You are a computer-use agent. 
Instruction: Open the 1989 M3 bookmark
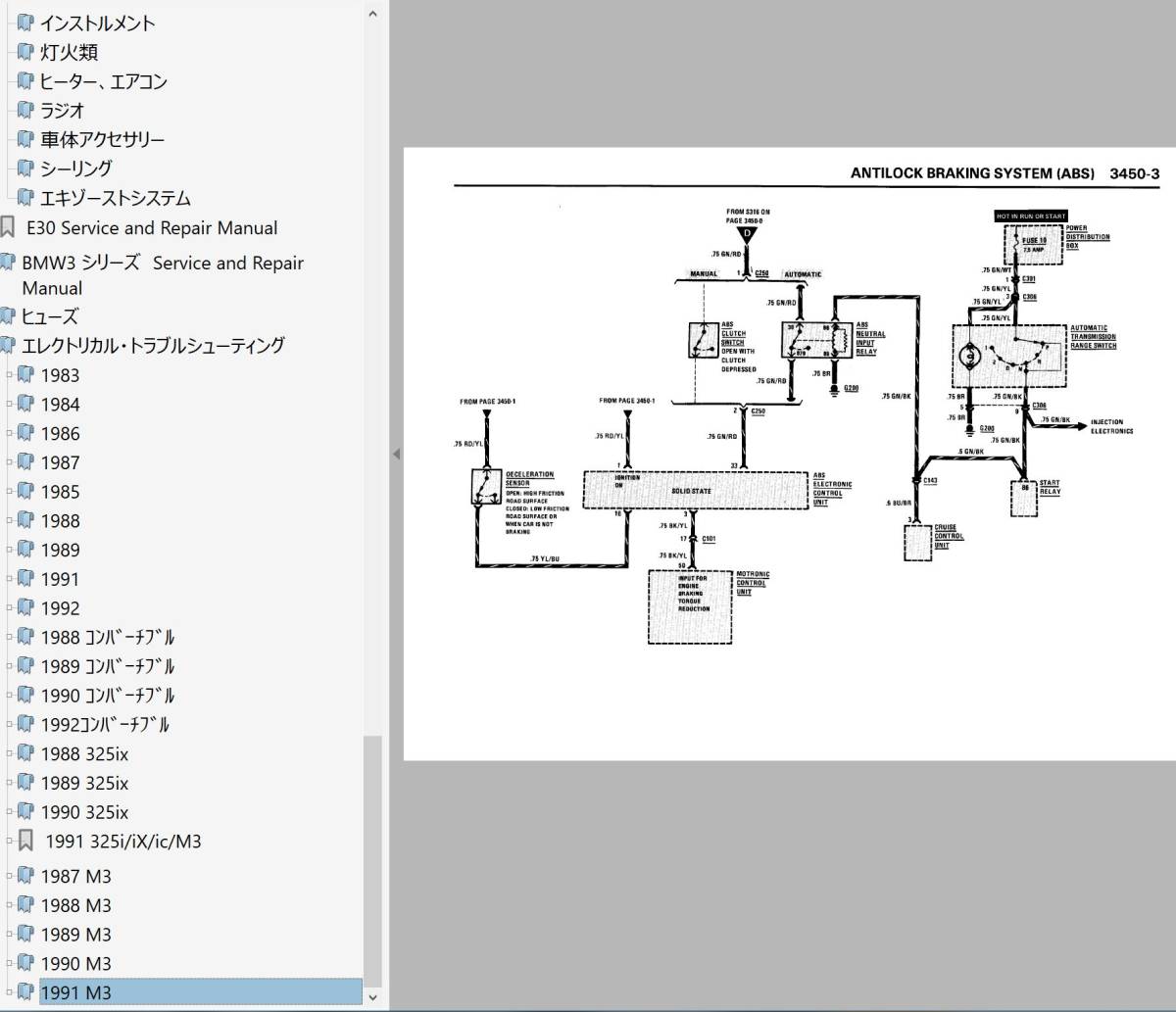pyautogui.click(x=75, y=935)
